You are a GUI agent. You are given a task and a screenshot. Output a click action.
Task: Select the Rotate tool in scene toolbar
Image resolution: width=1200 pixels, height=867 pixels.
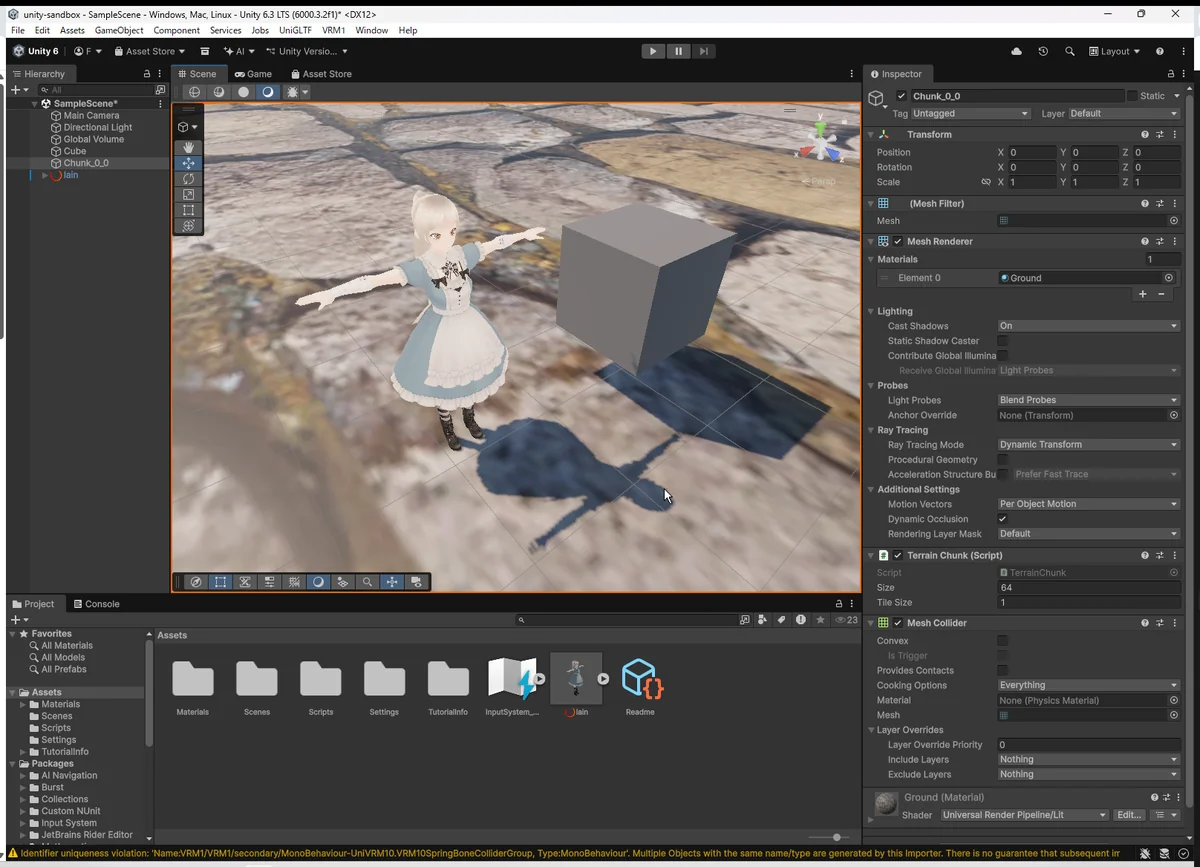coord(188,179)
